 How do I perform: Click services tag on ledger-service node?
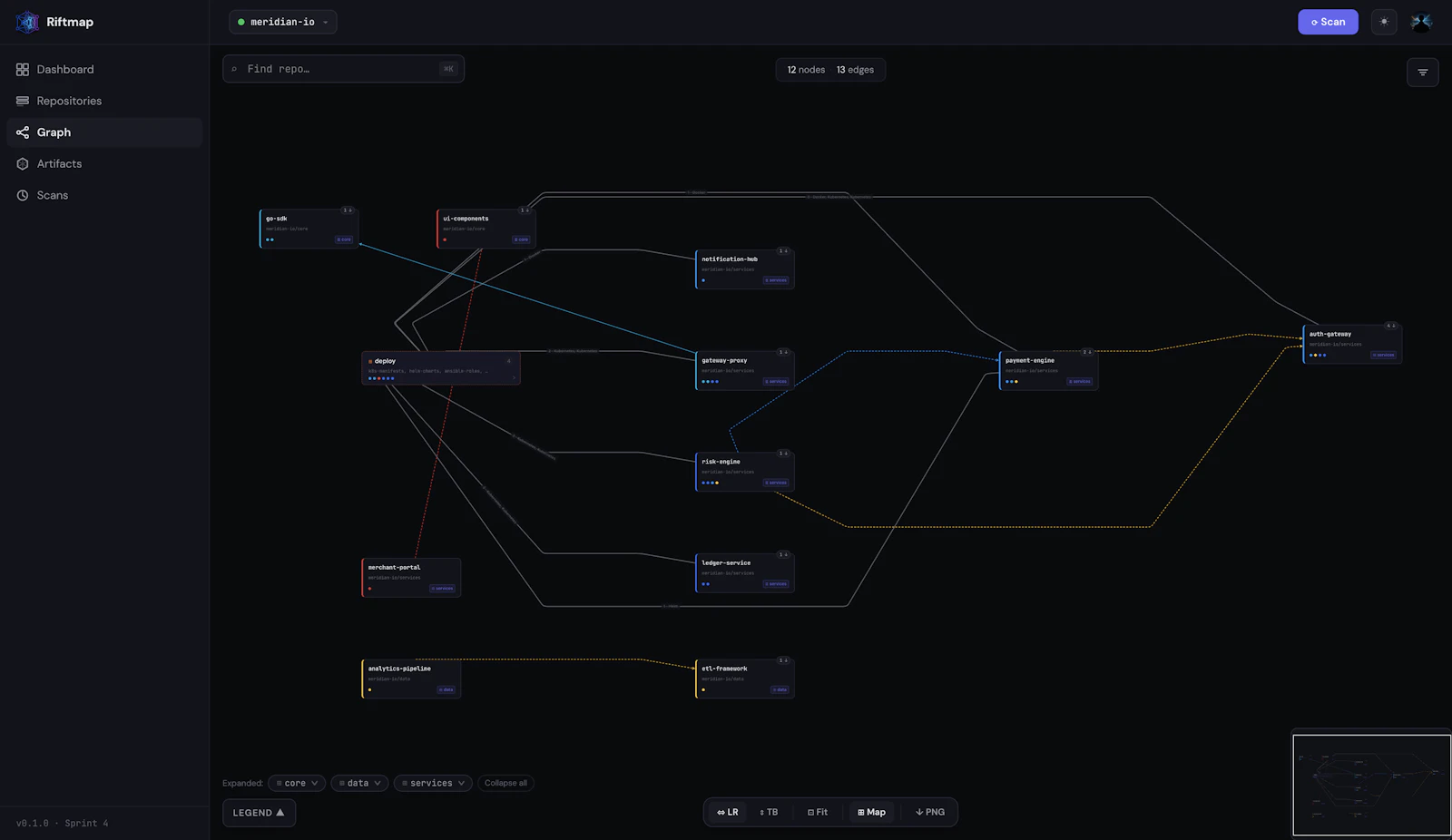(x=776, y=584)
